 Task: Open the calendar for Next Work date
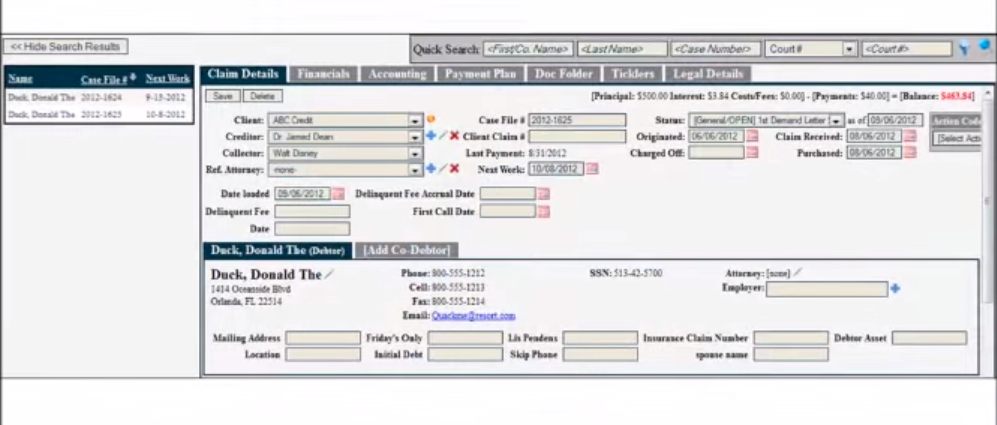[x=592, y=169]
